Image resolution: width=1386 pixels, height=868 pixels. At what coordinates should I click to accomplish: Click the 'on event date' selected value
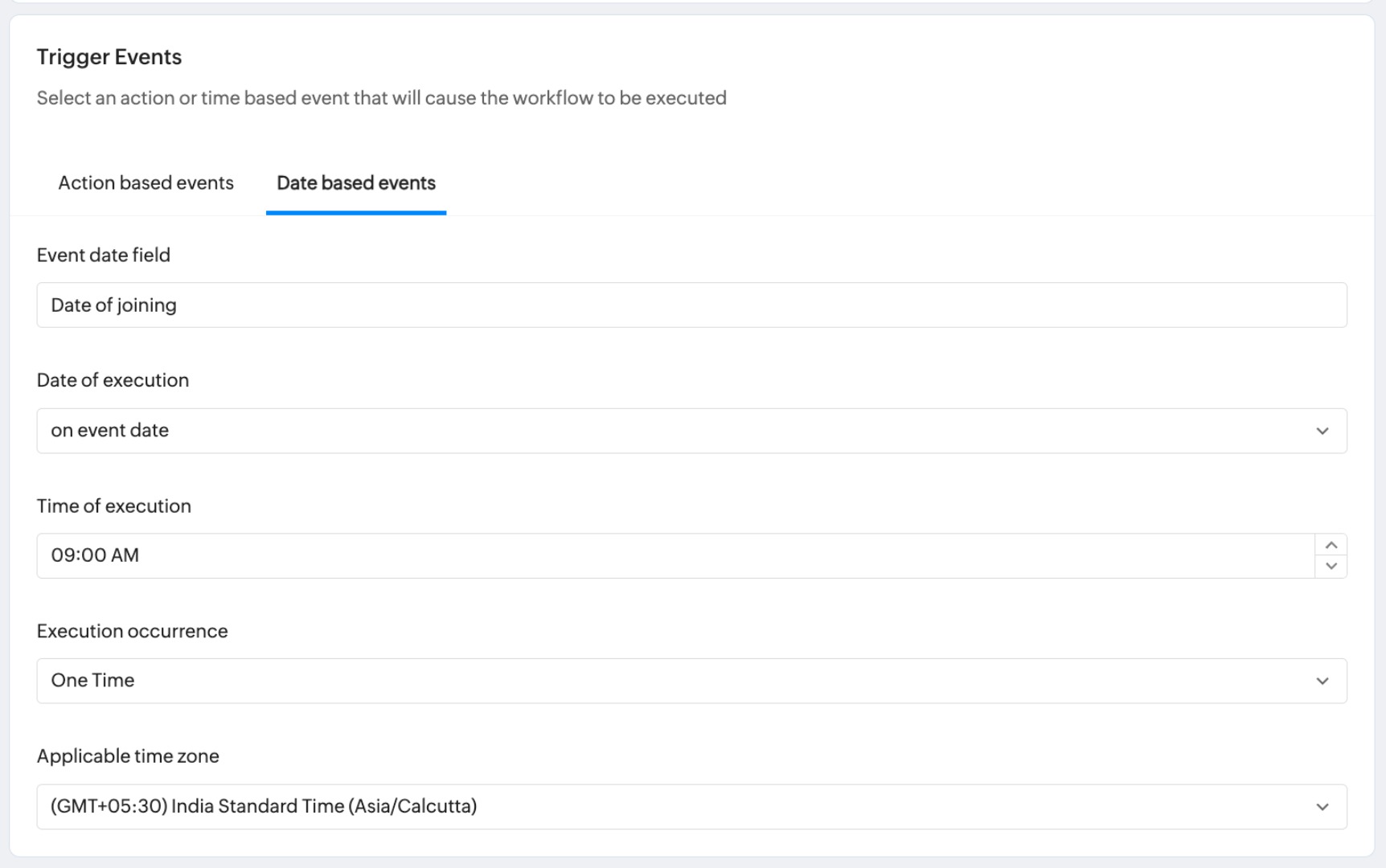tap(110, 431)
